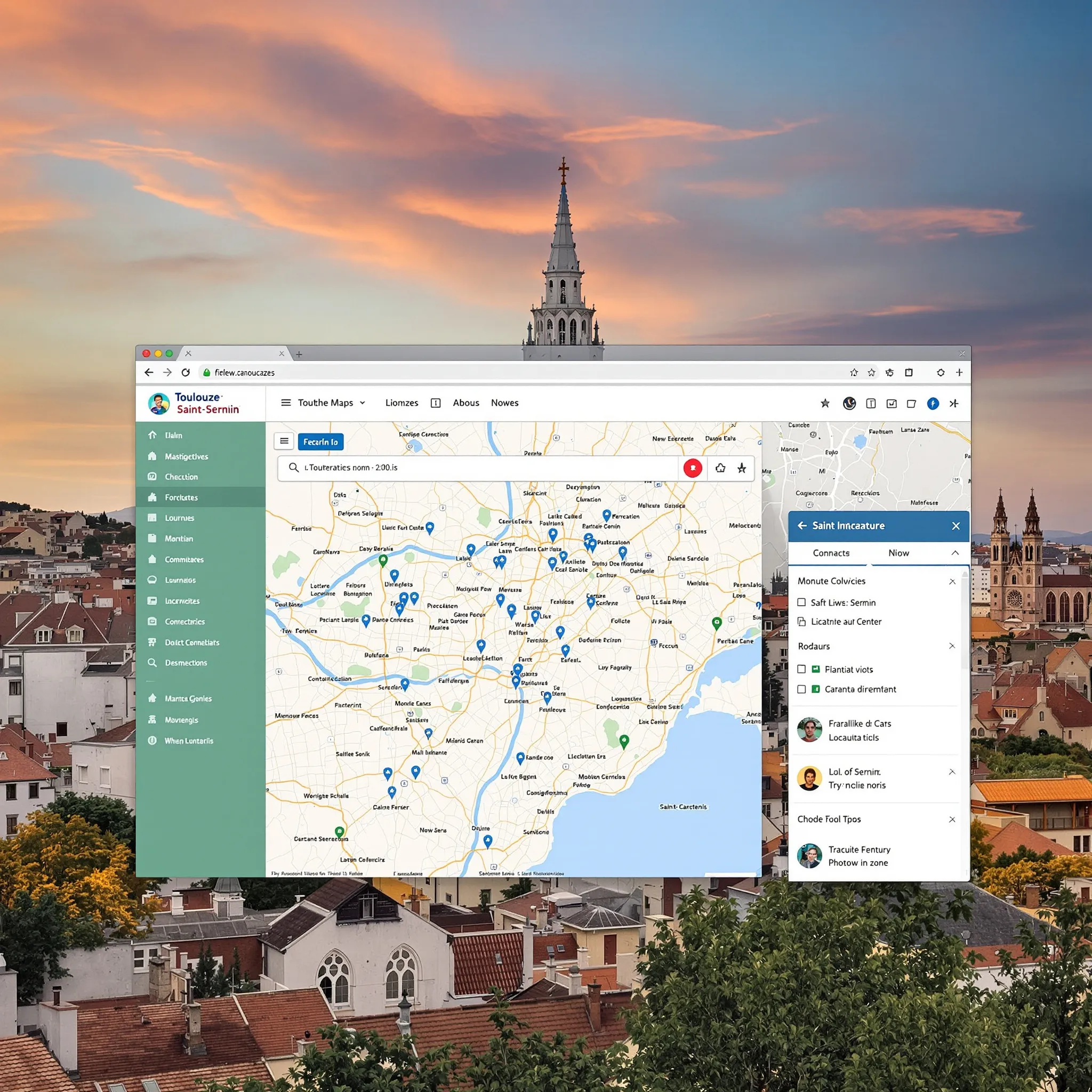Viewport: 1092px width, 1092px height.
Task: Select the Desmections search icon in sidebar
Action: pyautogui.click(x=152, y=662)
